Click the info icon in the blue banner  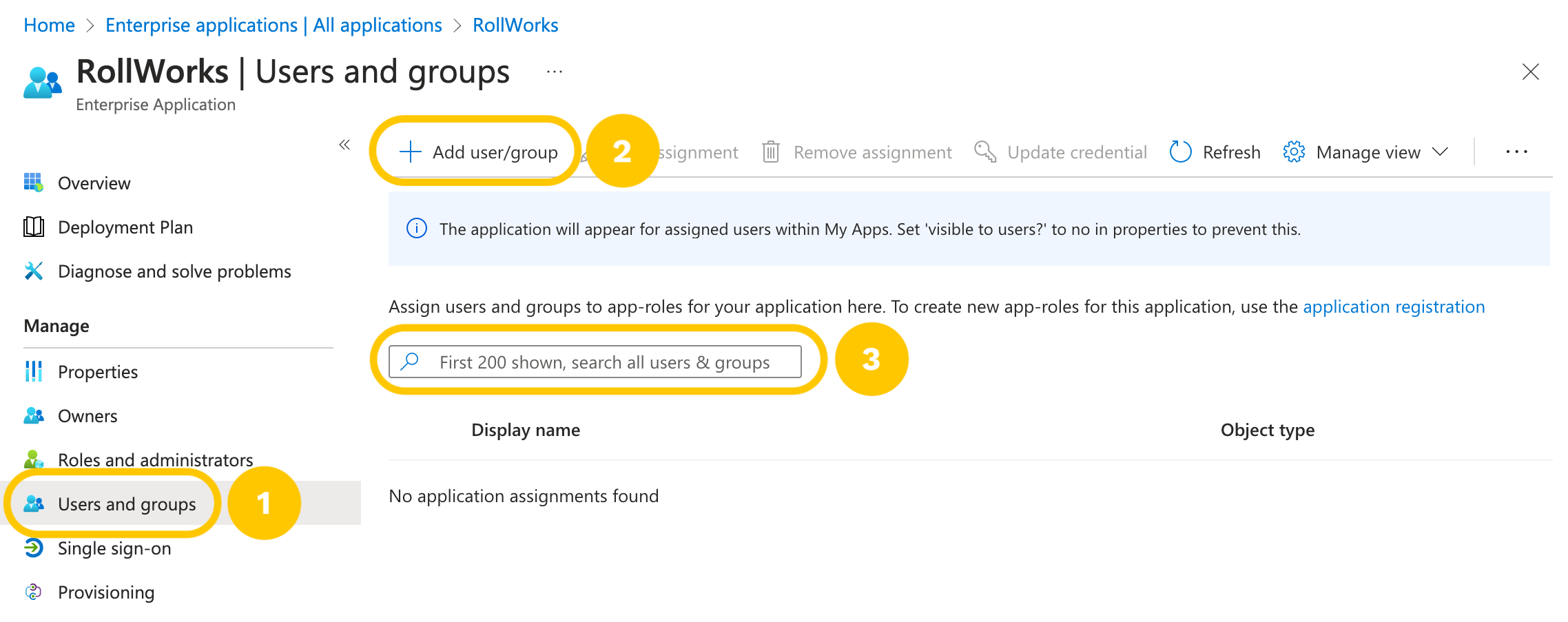pyautogui.click(x=417, y=228)
